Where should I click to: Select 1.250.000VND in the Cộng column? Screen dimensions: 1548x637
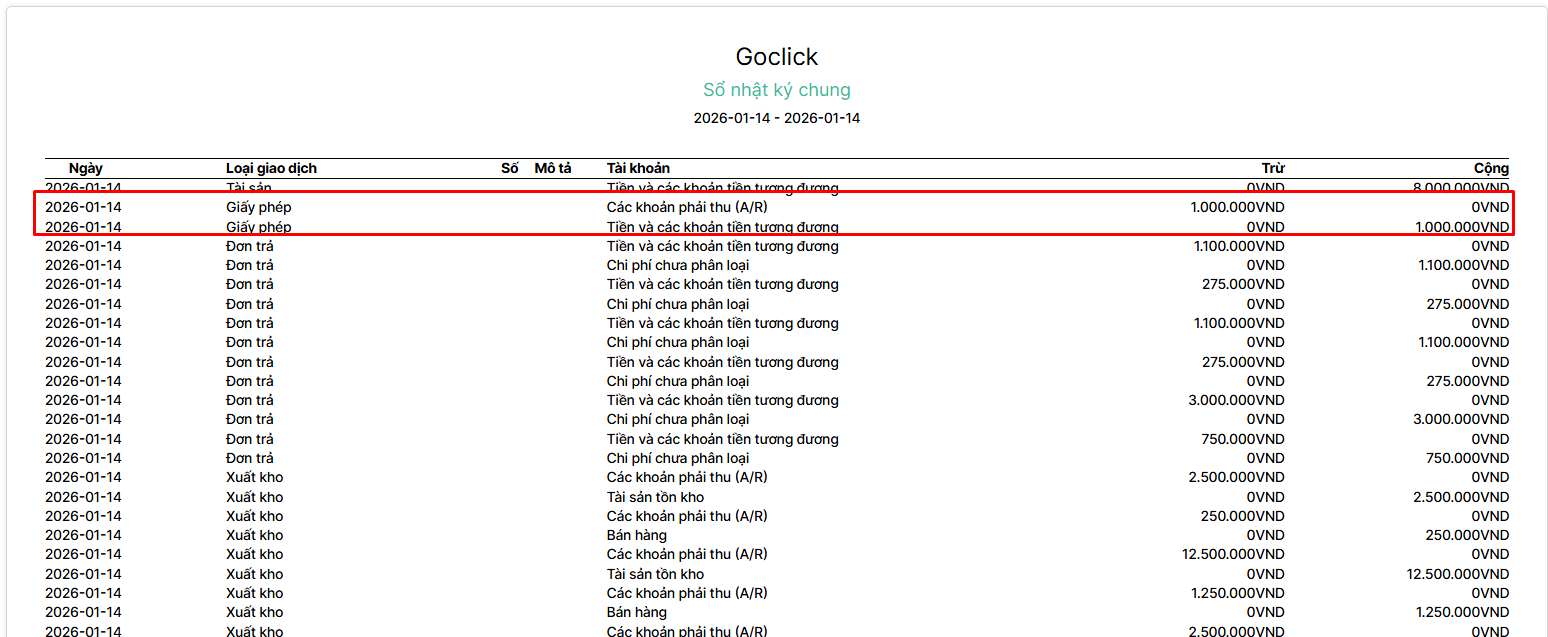click(1461, 612)
